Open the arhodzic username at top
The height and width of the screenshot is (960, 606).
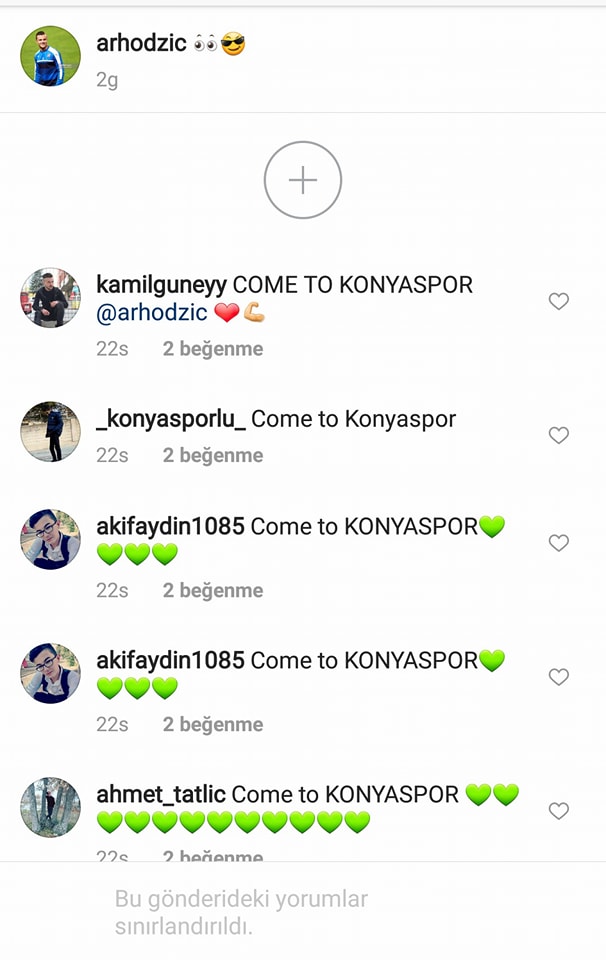(x=141, y=43)
